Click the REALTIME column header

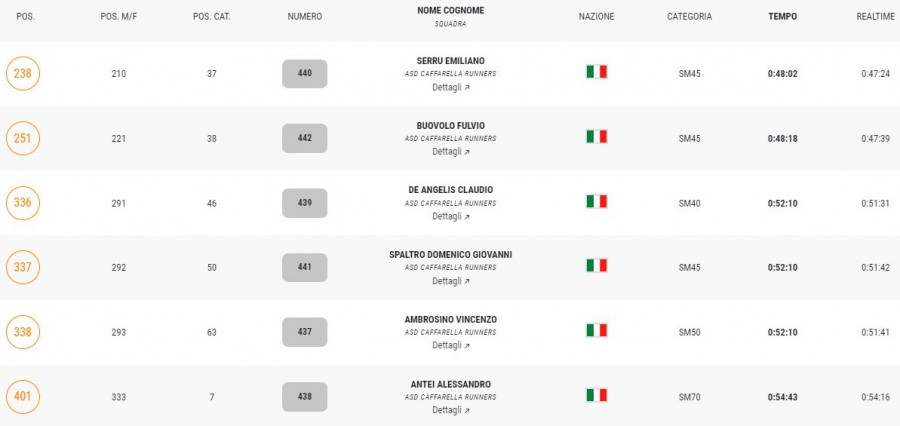point(875,17)
